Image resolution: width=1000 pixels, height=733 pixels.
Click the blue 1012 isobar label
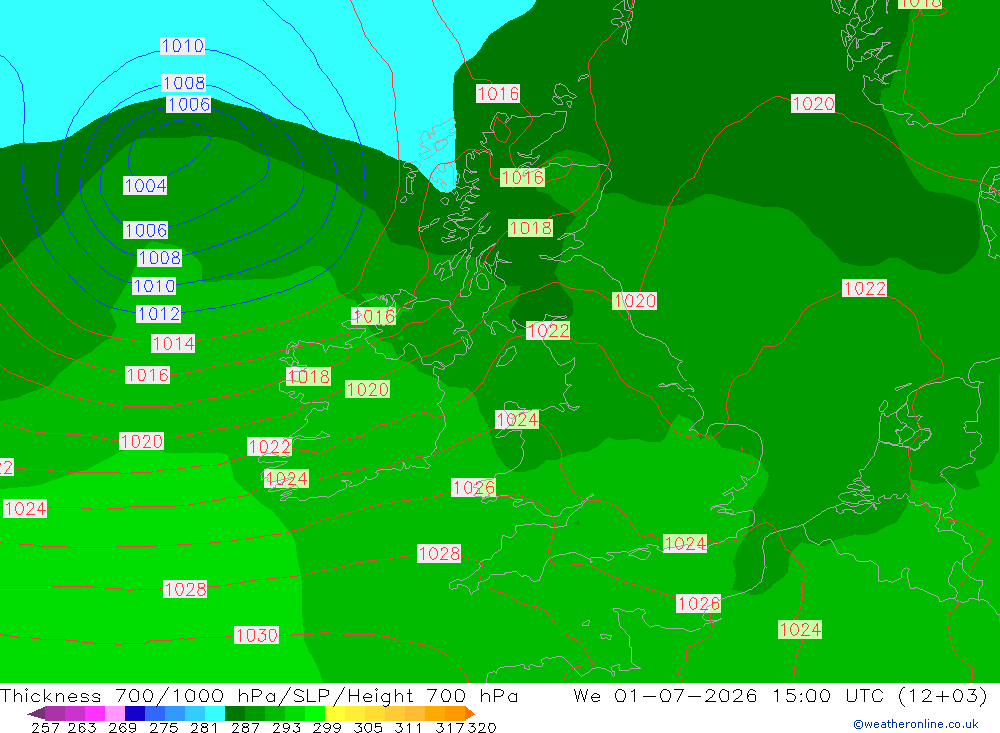point(159,314)
